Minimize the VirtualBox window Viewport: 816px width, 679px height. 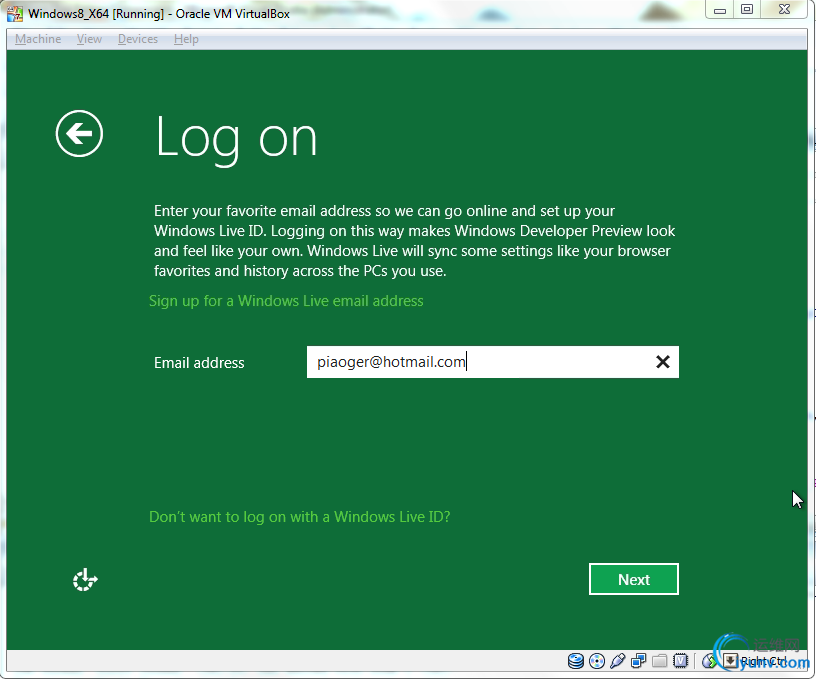click(720, 10)
